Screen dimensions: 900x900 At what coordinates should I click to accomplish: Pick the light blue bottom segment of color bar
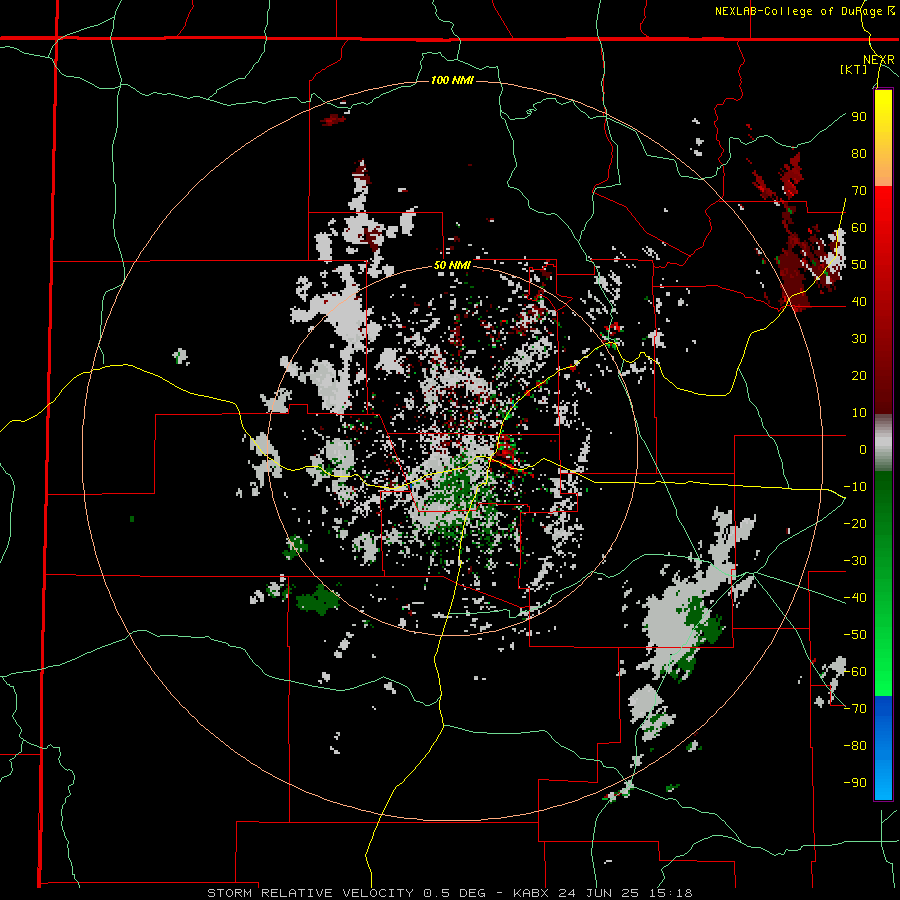tap(883, 778)
